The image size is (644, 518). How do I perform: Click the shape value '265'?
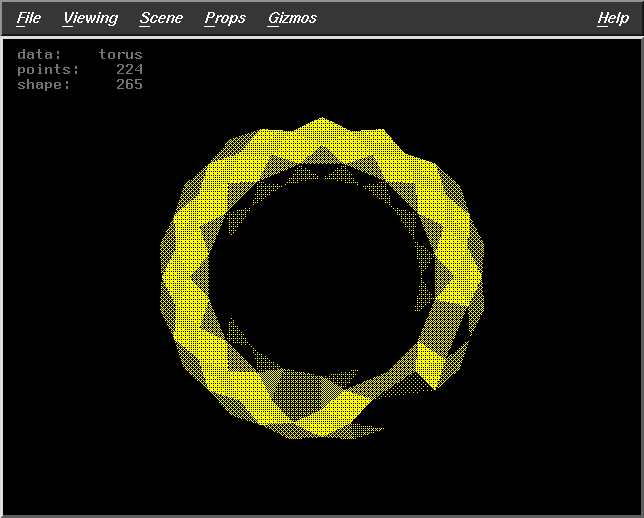[129, 85]
